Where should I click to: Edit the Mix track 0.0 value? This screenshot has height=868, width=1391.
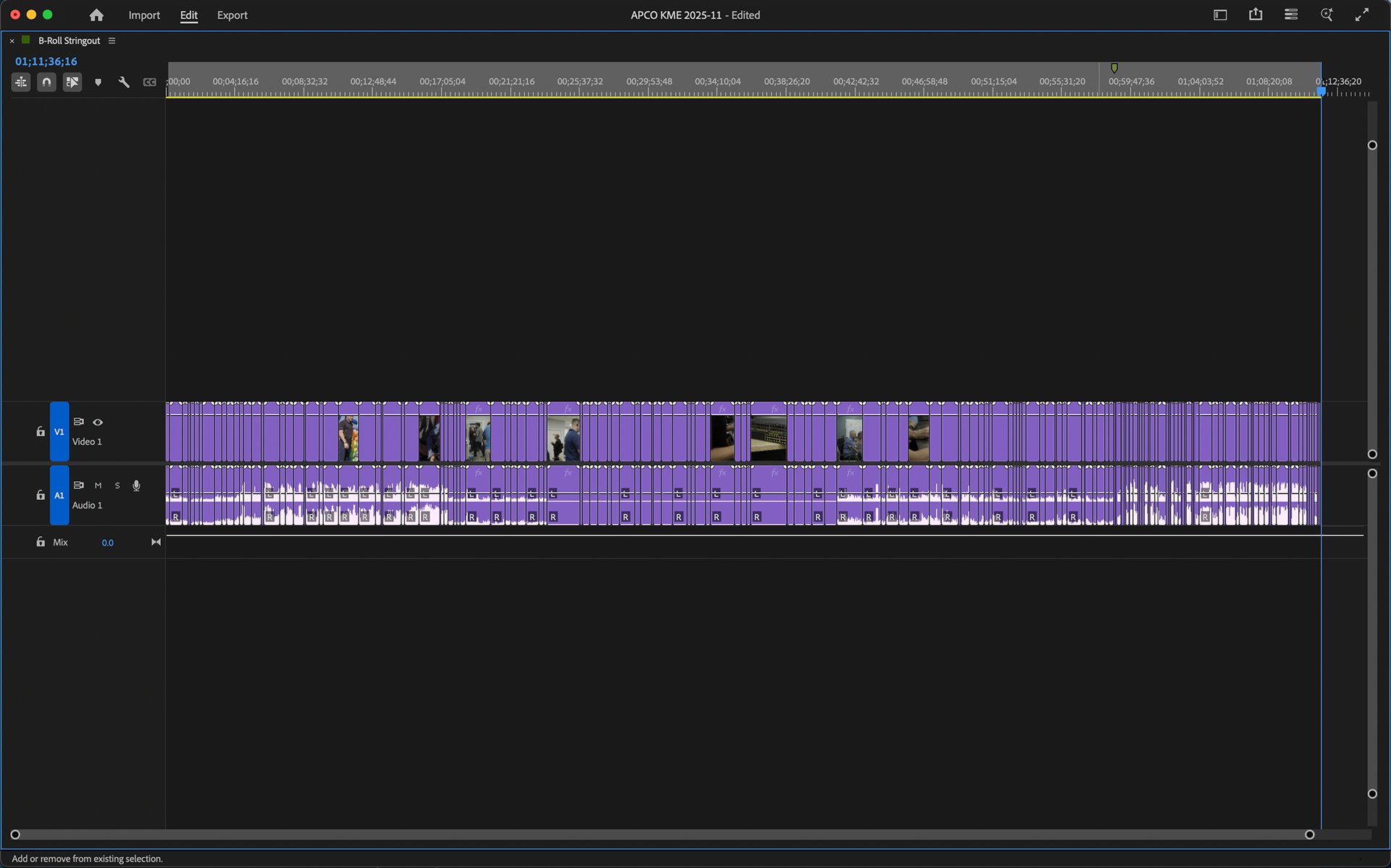107,542
